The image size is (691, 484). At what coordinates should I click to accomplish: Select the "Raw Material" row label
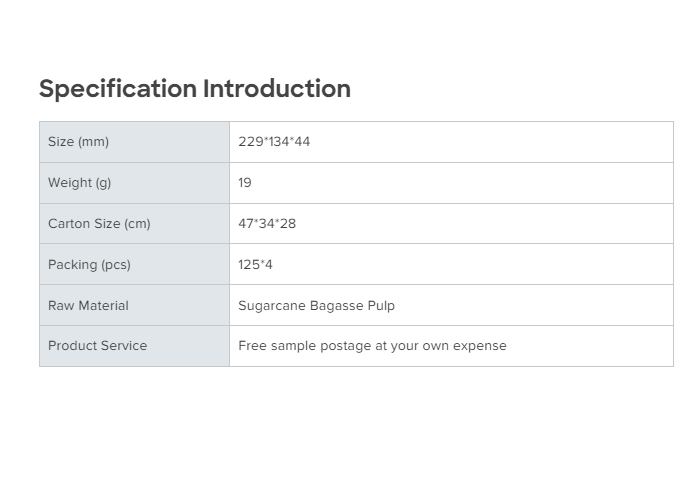tap(88, 306)
